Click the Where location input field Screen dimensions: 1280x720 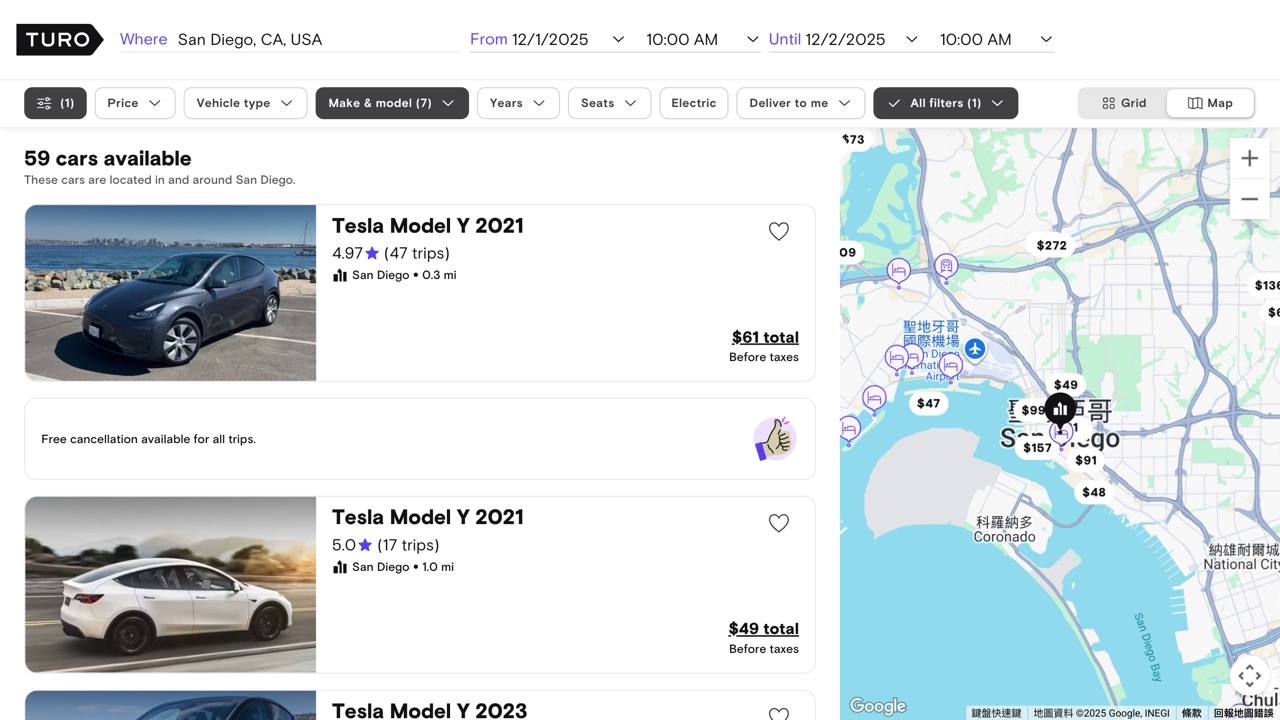[x=316, y=40]
